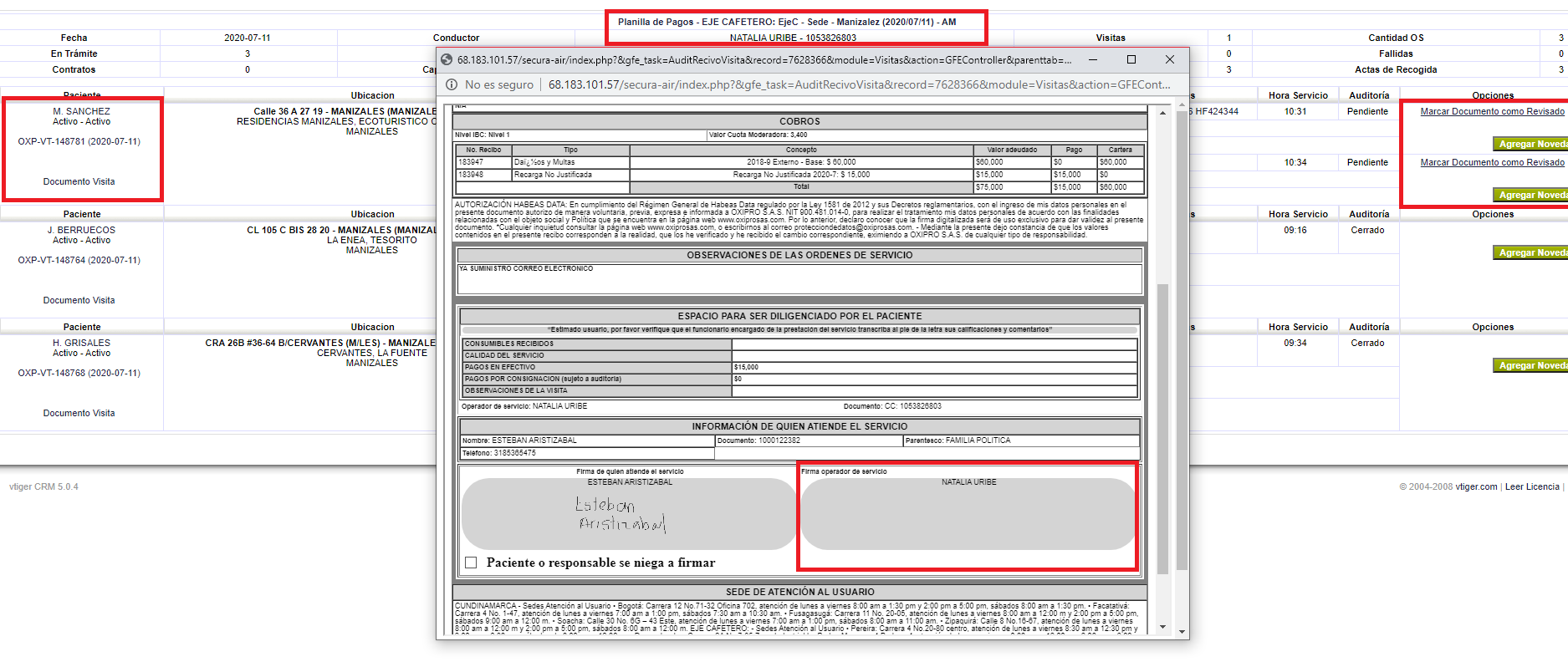Click the 'Cantidad OS' label
1568x667 pixels.
click(1396, 38)
